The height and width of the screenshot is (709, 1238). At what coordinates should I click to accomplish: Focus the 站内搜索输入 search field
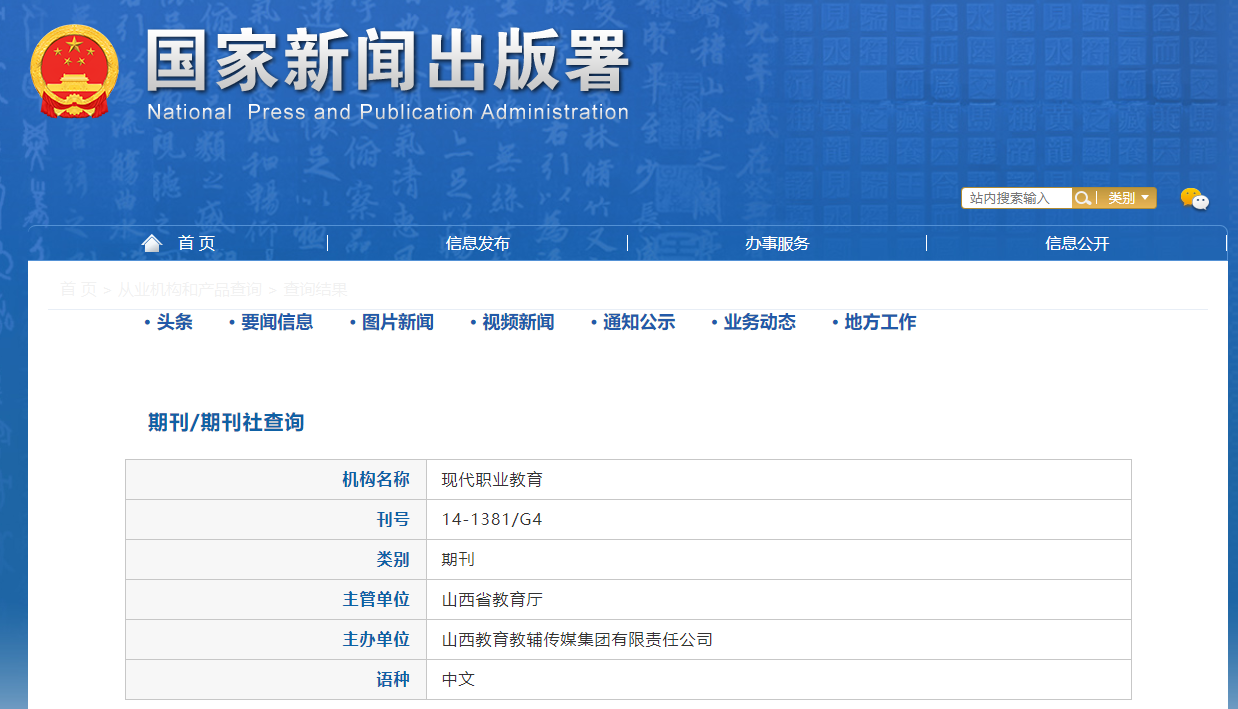pyautogui.click(x=1016, y=198)
